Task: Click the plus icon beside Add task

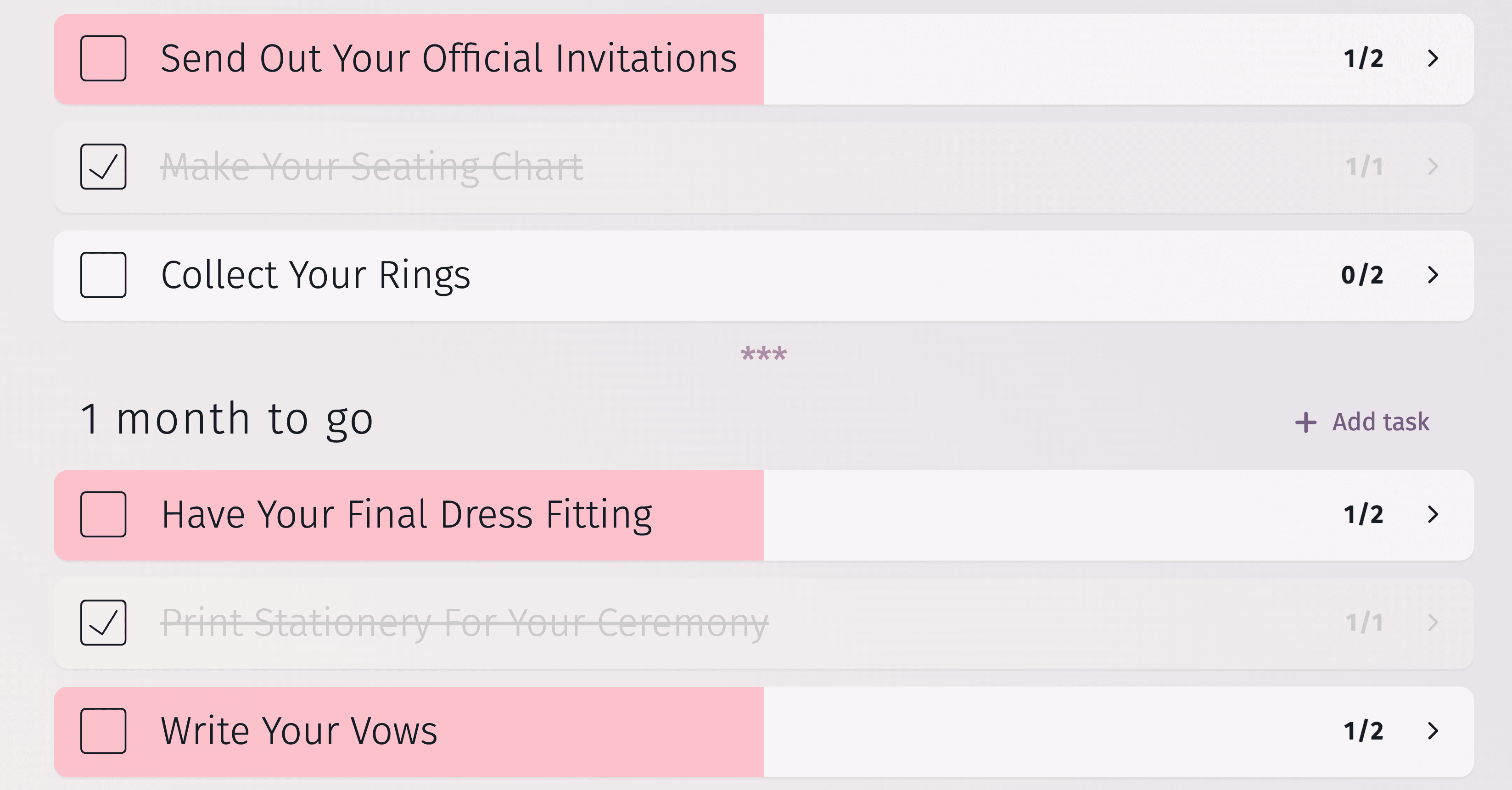Action: click(x=1305, y=422)
